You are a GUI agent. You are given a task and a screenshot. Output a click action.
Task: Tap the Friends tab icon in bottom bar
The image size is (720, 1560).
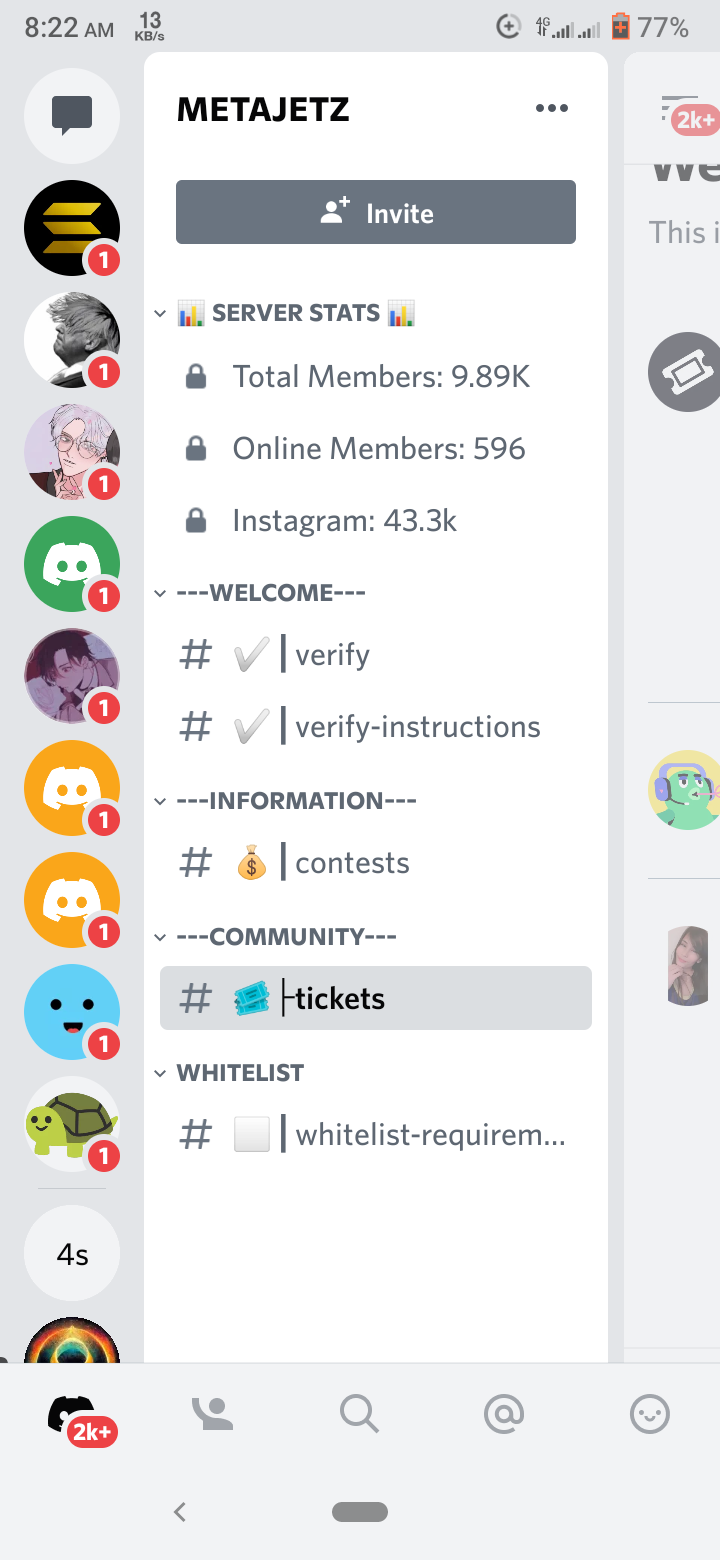(212, 1413)
